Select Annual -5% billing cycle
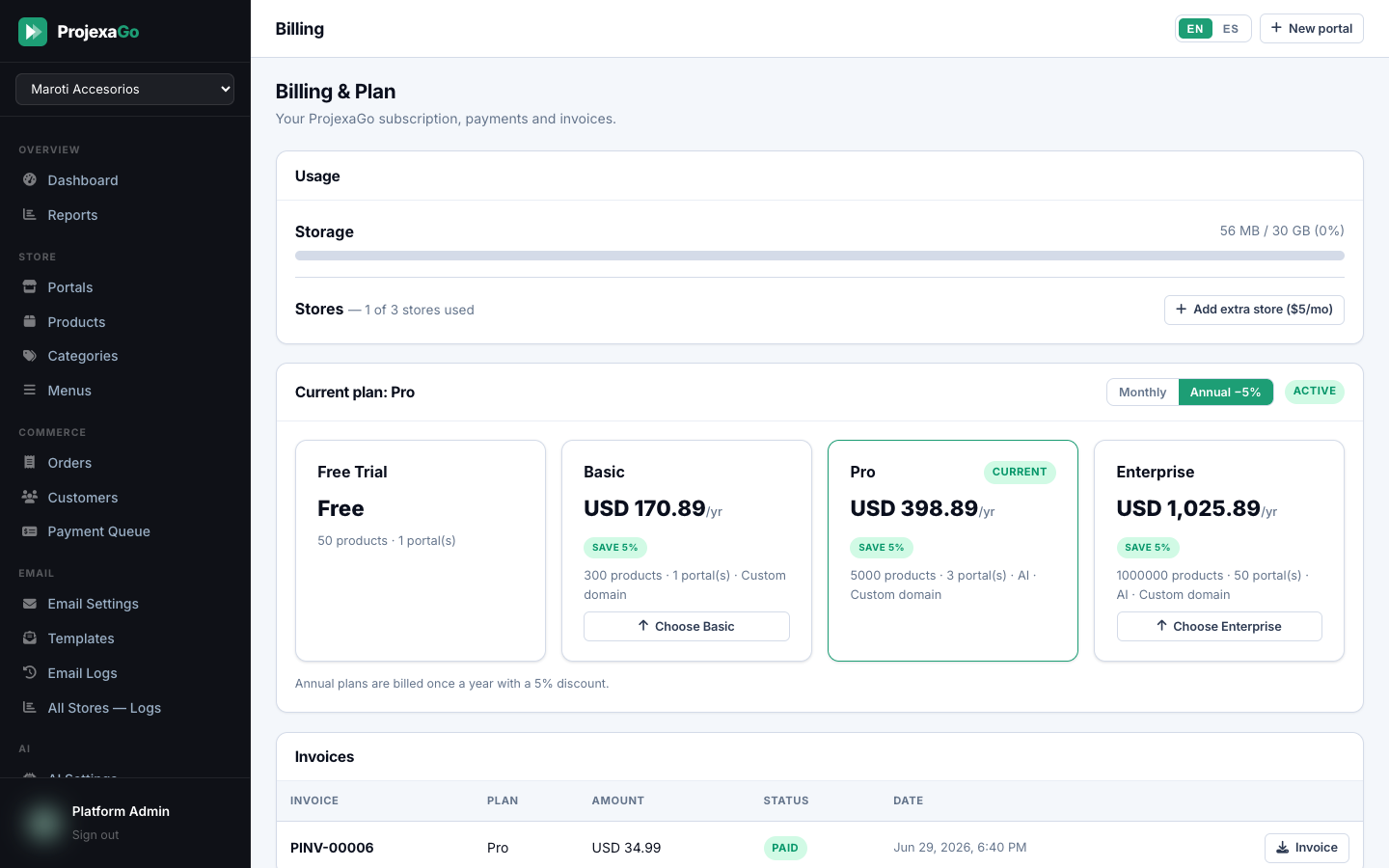Screen dimensions: 1389x868 [x=1225, y=392]
